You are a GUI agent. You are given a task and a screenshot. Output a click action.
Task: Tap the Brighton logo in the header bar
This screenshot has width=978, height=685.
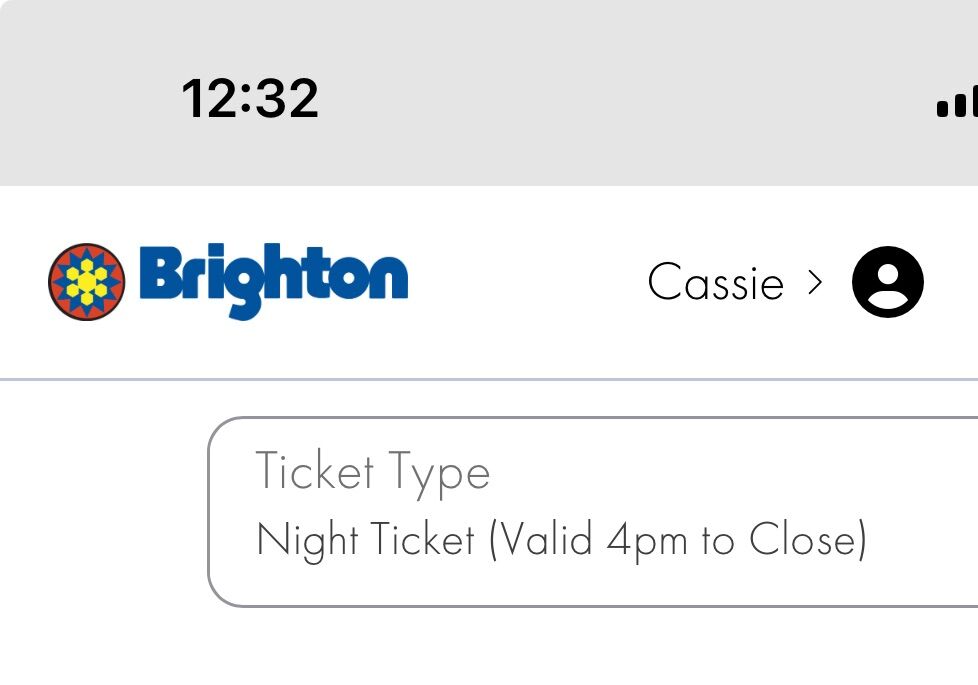coord(230,283)
